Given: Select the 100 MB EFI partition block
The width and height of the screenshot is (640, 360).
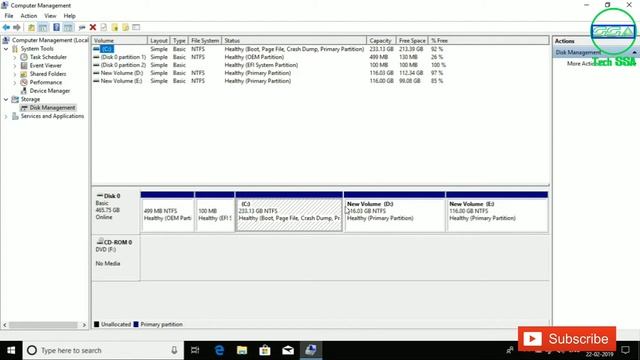Looking at the screenshot, I should [215, 212].
